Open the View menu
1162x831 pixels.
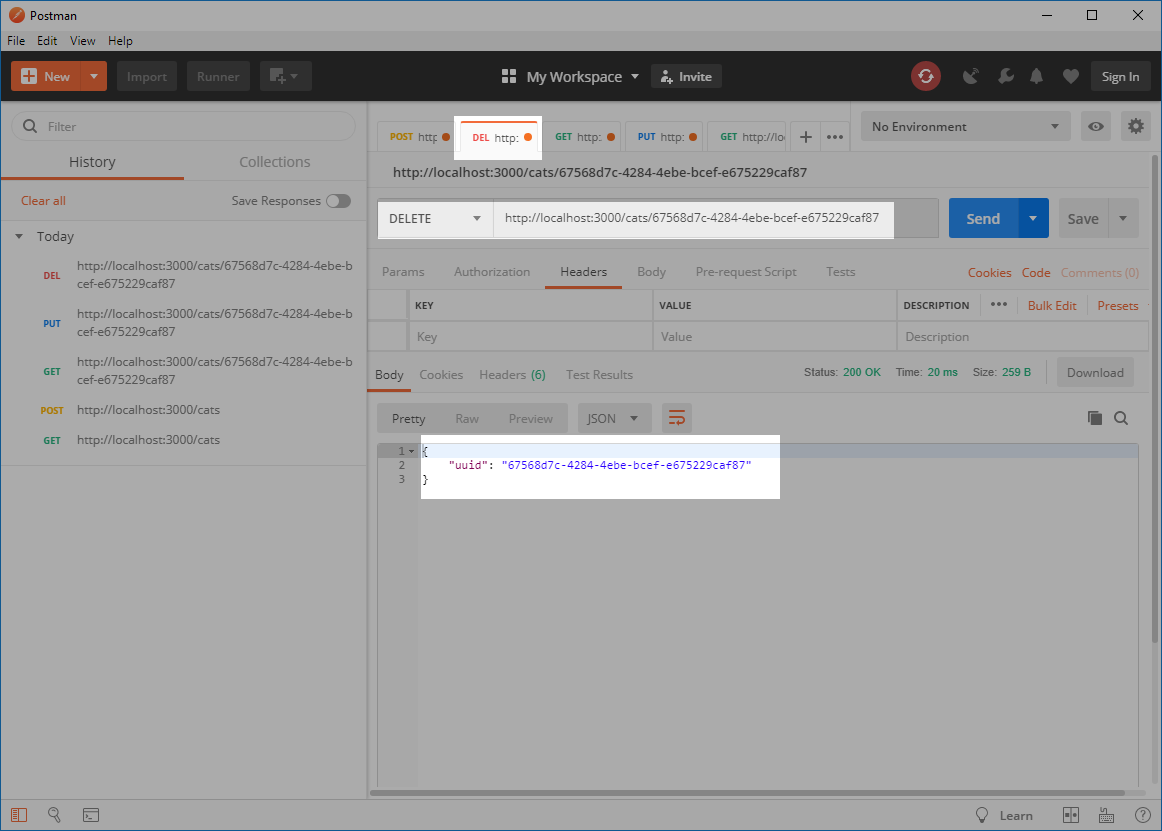(82, 41)
